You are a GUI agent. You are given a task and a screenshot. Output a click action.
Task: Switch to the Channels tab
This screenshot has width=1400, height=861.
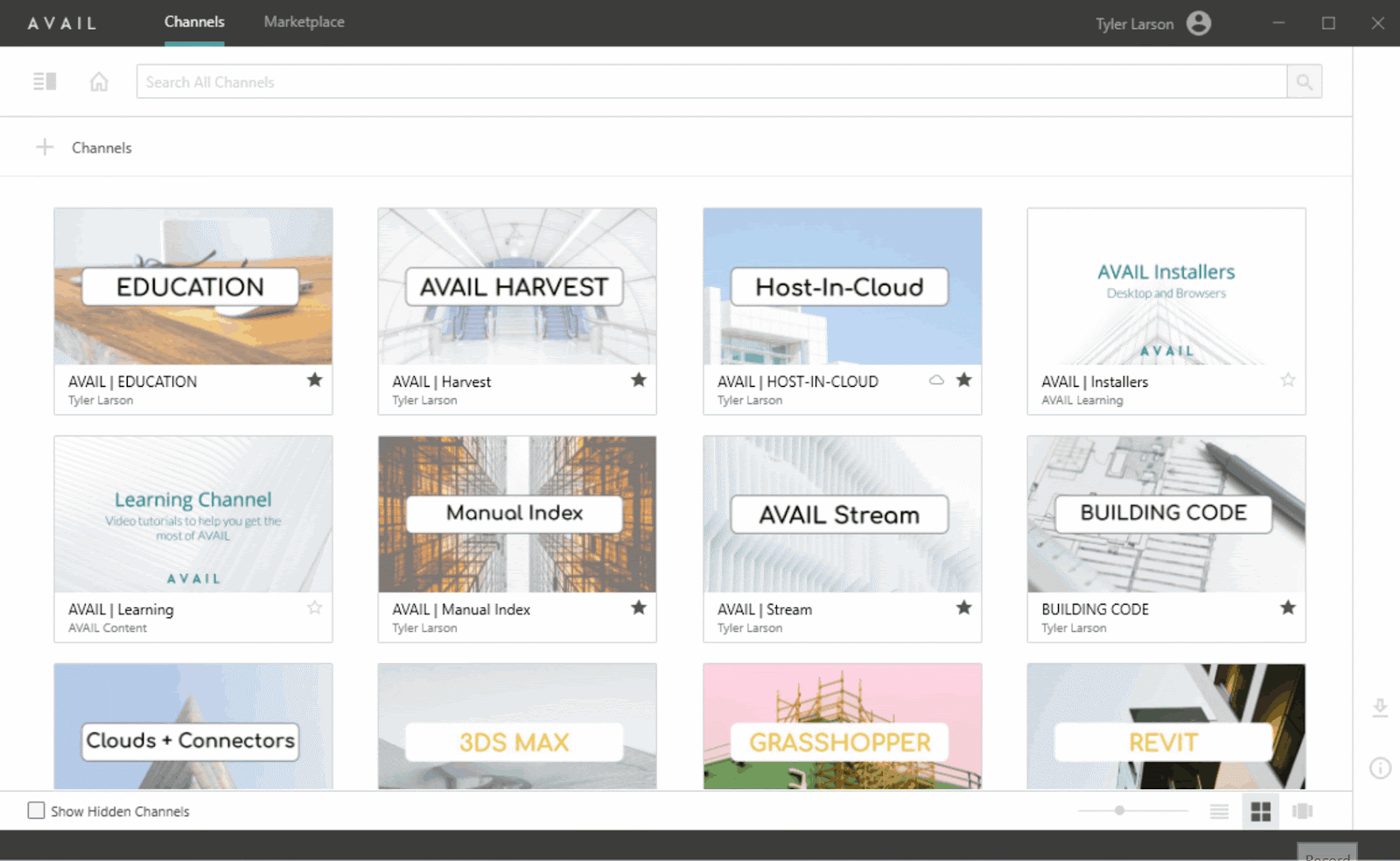pyautogui.click(x=194, y=22)
